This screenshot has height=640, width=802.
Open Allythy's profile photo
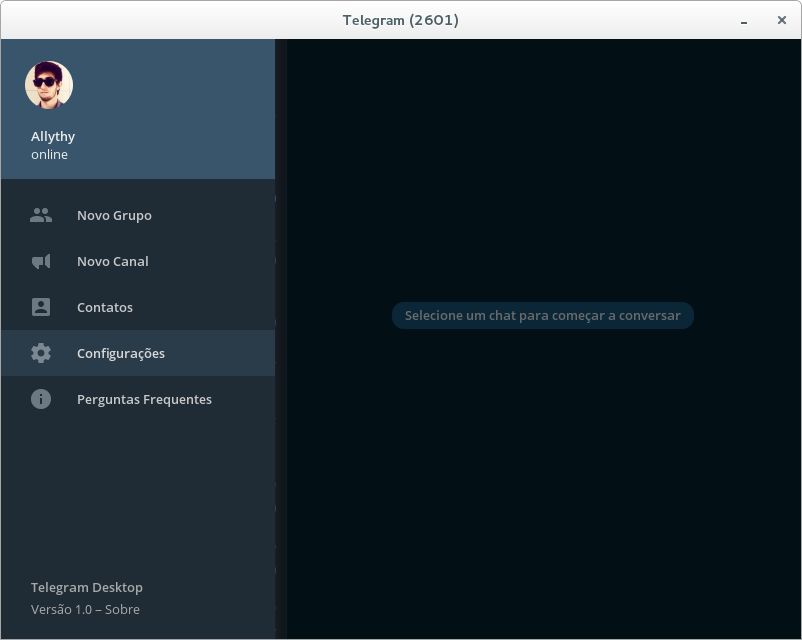pos(49,85)
